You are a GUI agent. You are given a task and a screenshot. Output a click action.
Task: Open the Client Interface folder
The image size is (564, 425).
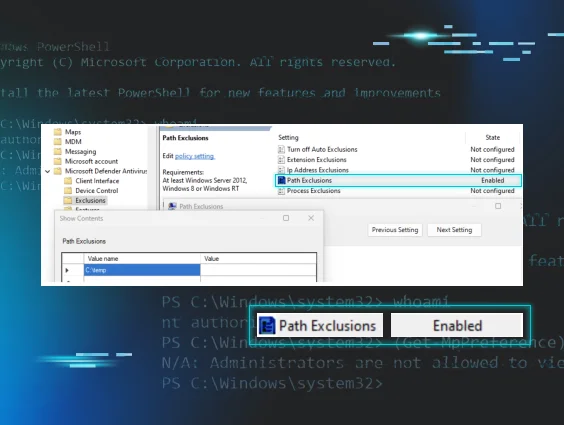coord(97,181)
